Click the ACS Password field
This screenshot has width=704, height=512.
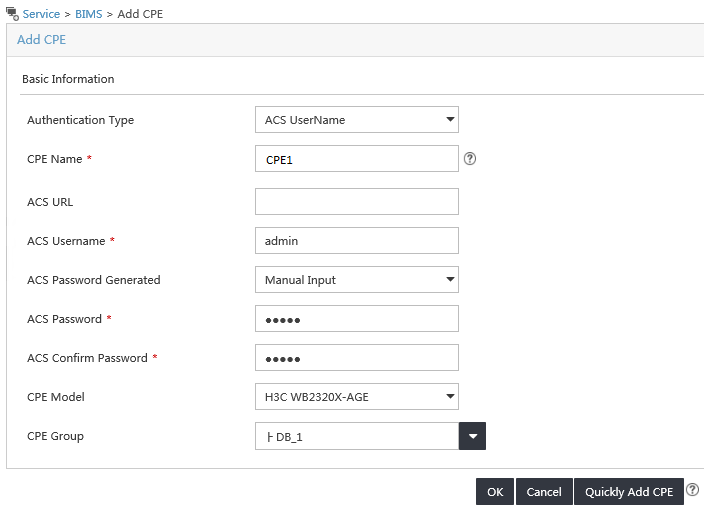[356, 318]
